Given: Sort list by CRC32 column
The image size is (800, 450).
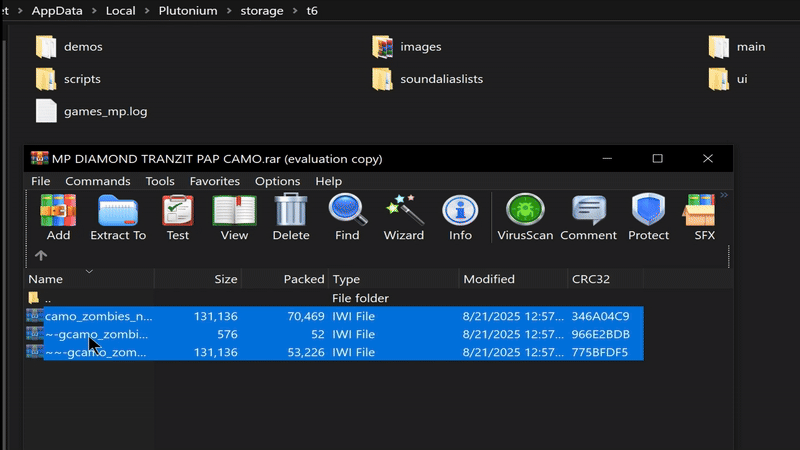Looking at the screenshot, I should point(605,279).
